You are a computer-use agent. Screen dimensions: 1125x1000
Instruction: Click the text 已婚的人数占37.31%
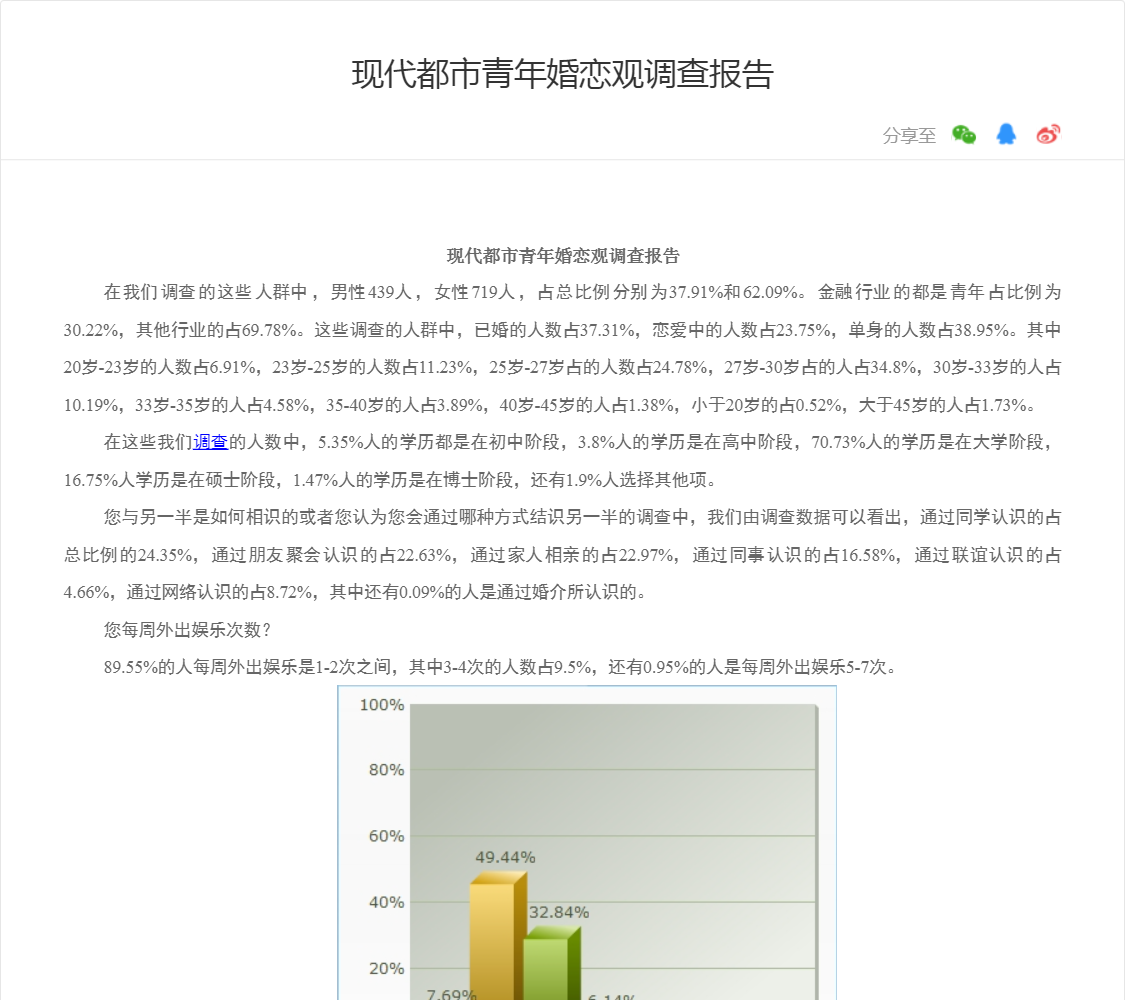pyautogui.click(x=555, y=330)
